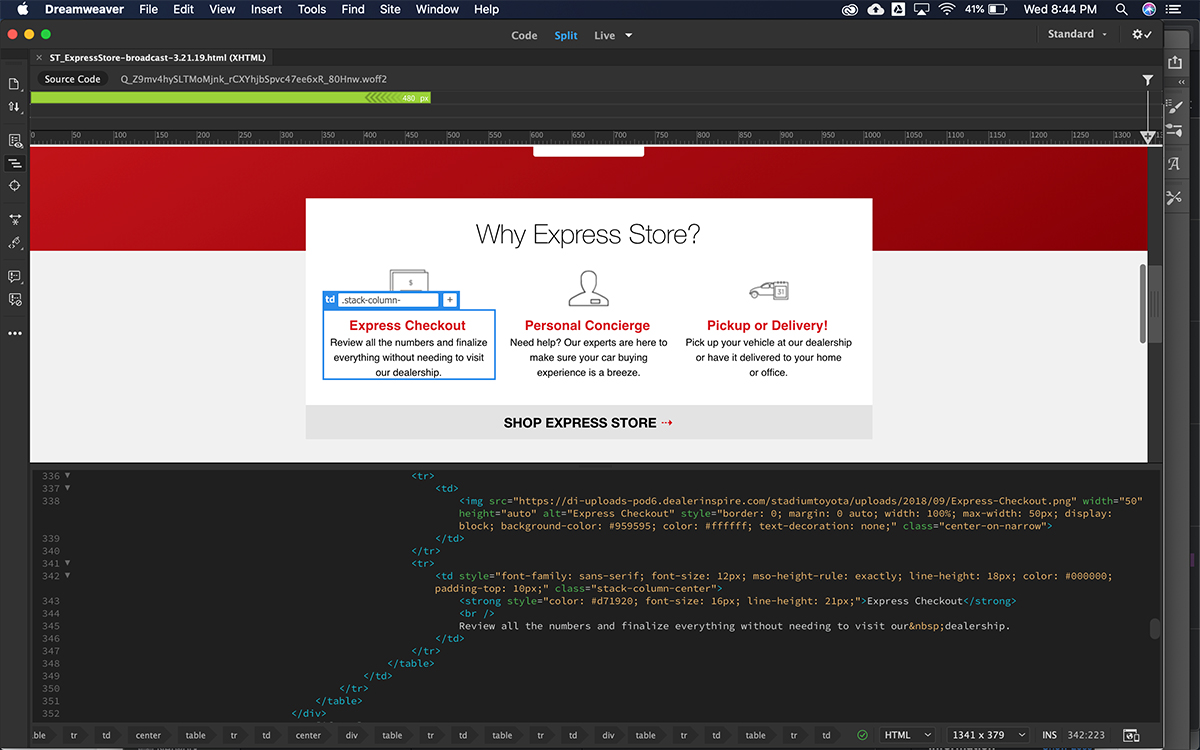1200x750 pixels.
Task: Open Siri from menu bar
Action: click(x=1151, y=9)
